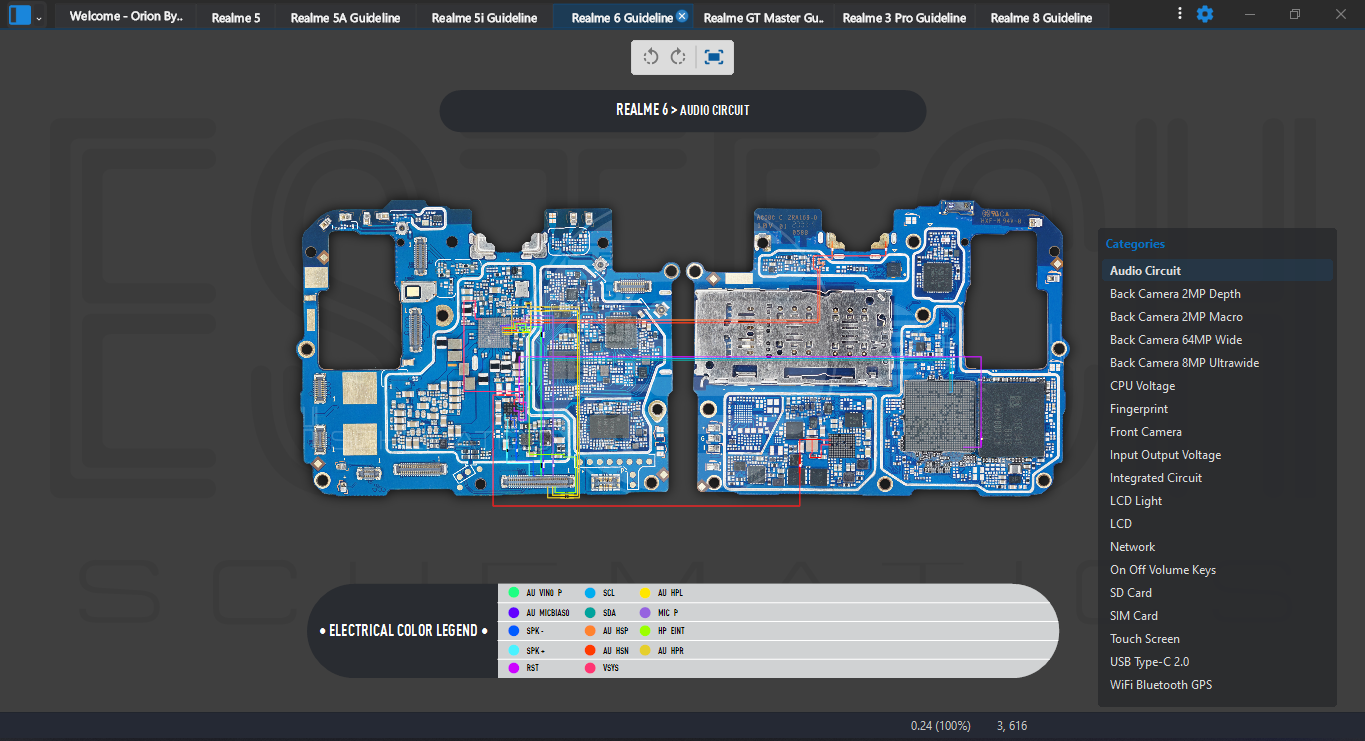
Task: Select Input Output Voltage category
Action: pyautogui.click(x=1217, y=455)
